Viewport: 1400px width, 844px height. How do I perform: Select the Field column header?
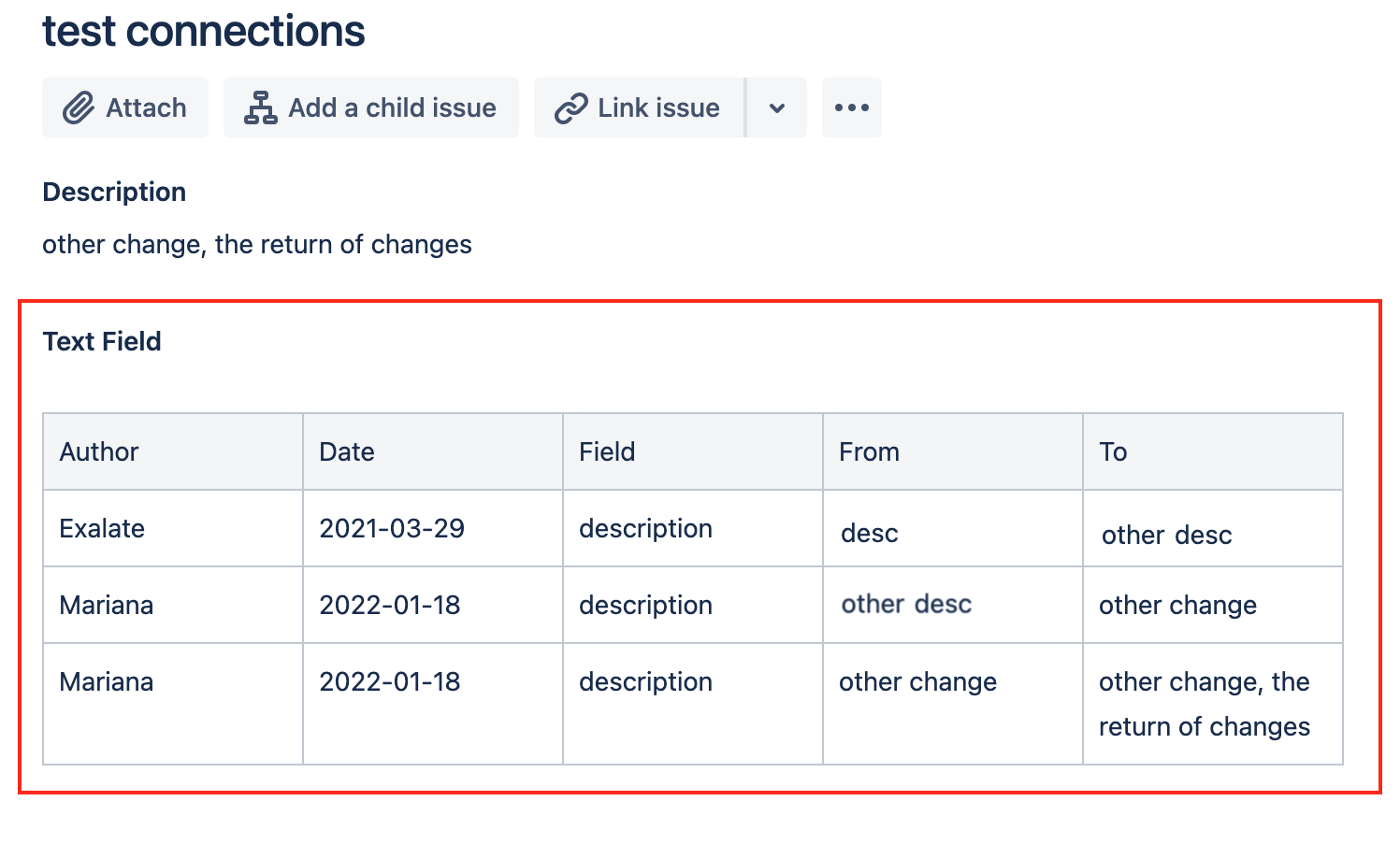click(607, 452)
